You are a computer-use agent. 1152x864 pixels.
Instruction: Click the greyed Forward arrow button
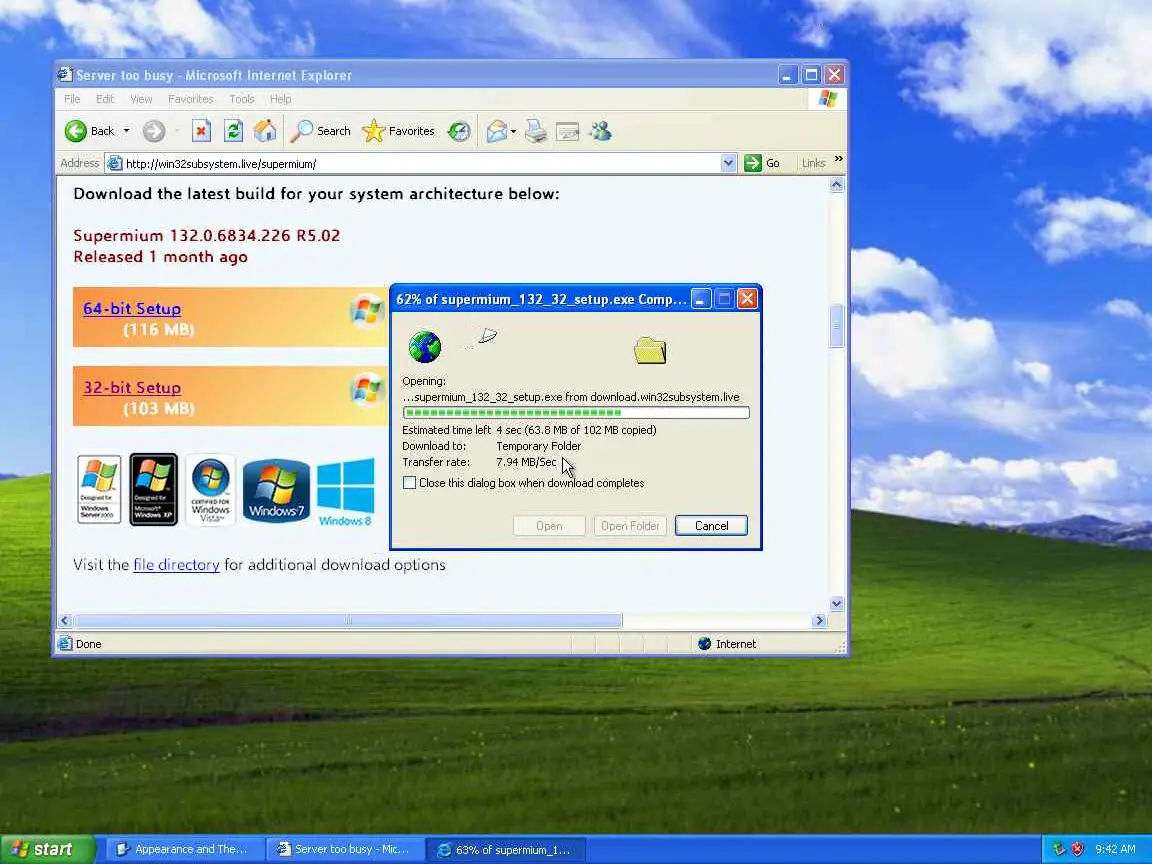(x=154, y=131)
